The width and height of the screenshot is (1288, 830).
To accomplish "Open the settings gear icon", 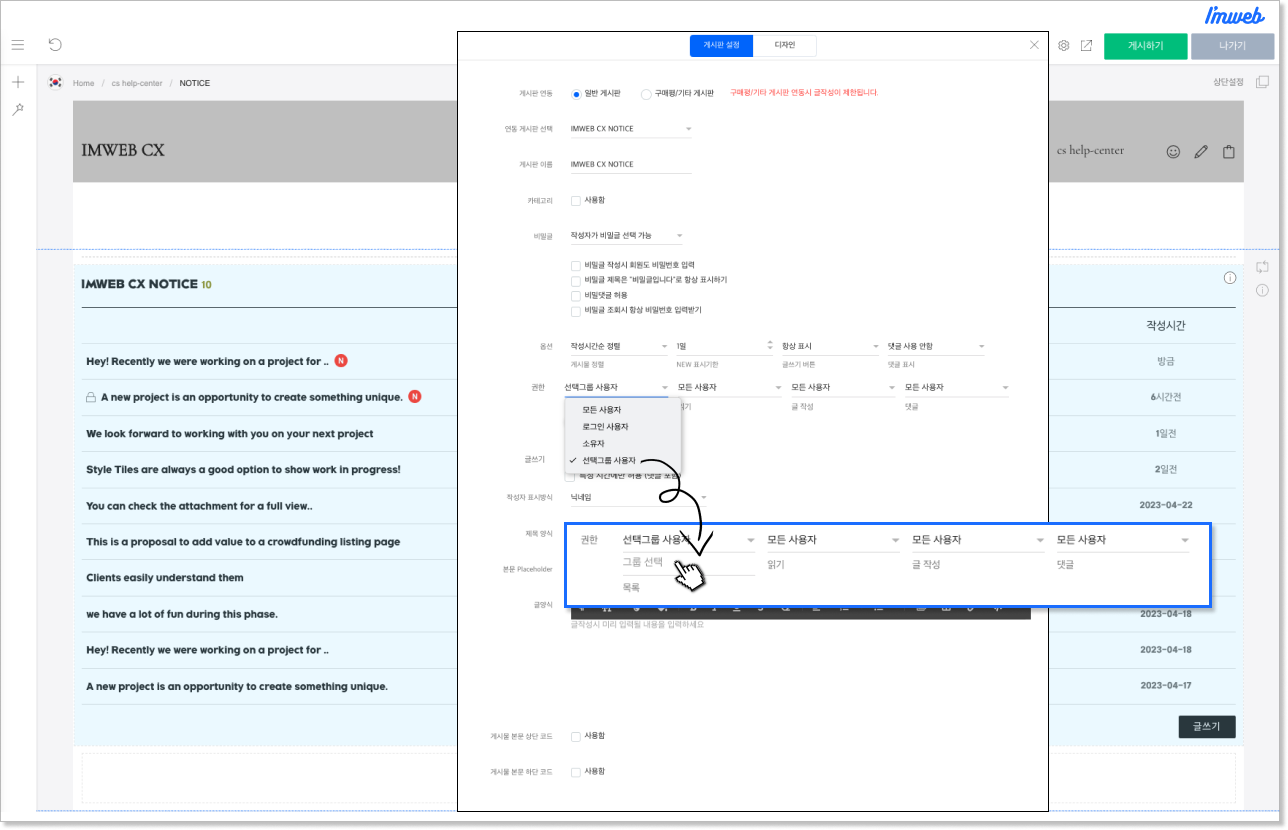I will 1064,46.
